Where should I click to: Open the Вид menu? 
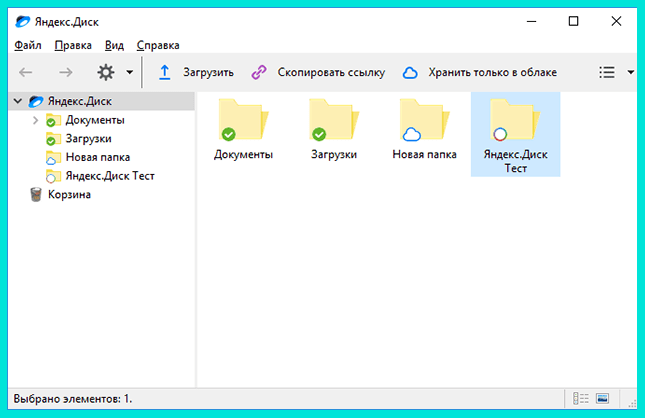[x=114, y=45]
